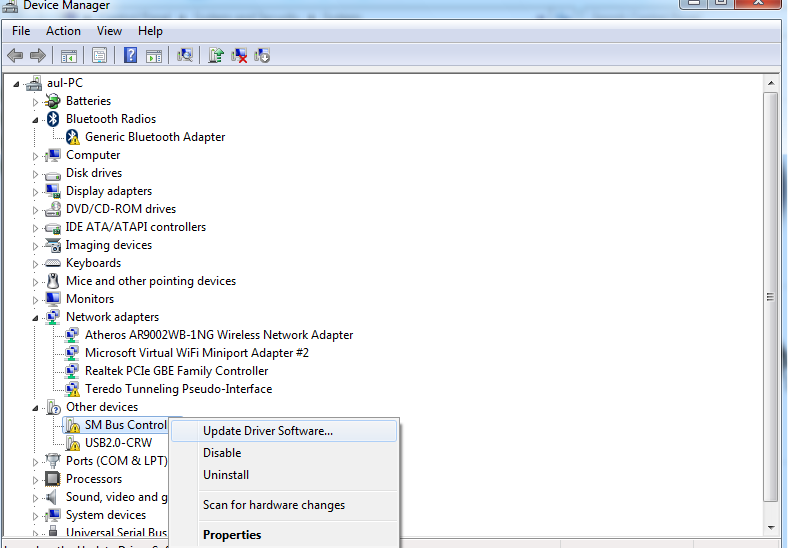This screenshot has width=788, height=548.
Task: Click Scan for hardware changes toolbar icon
Action: [185, 55]
